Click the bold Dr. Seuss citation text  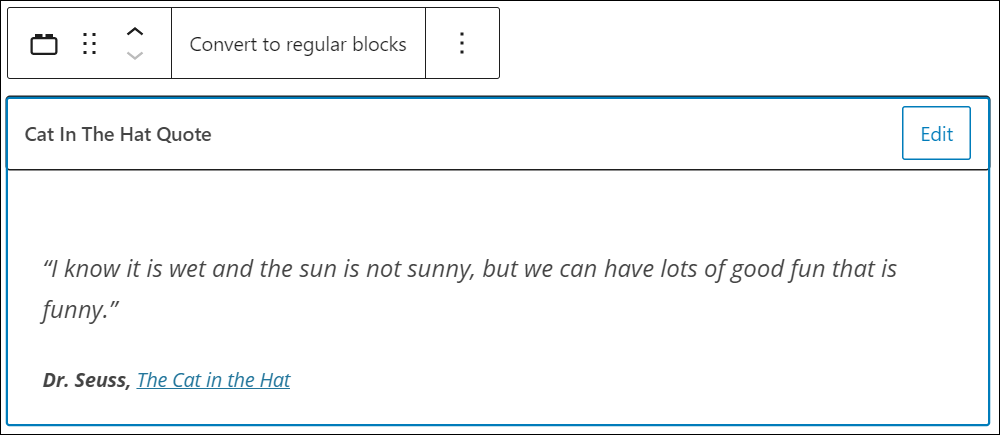pos(87,380)
